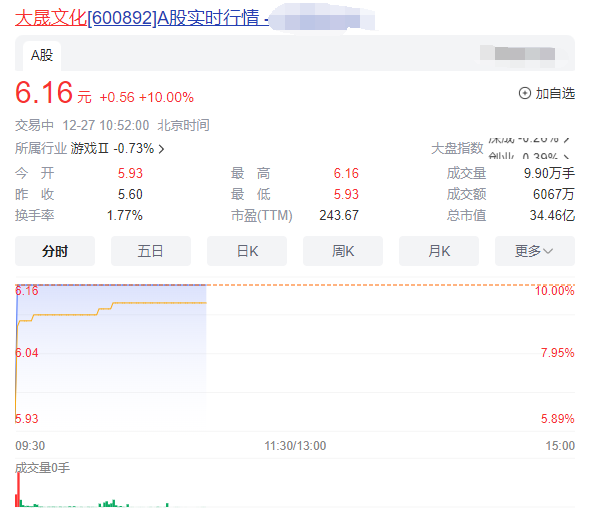Click the 最高 value 6.16
Viewport: 602px width, 519px height.
pos(346,173)
